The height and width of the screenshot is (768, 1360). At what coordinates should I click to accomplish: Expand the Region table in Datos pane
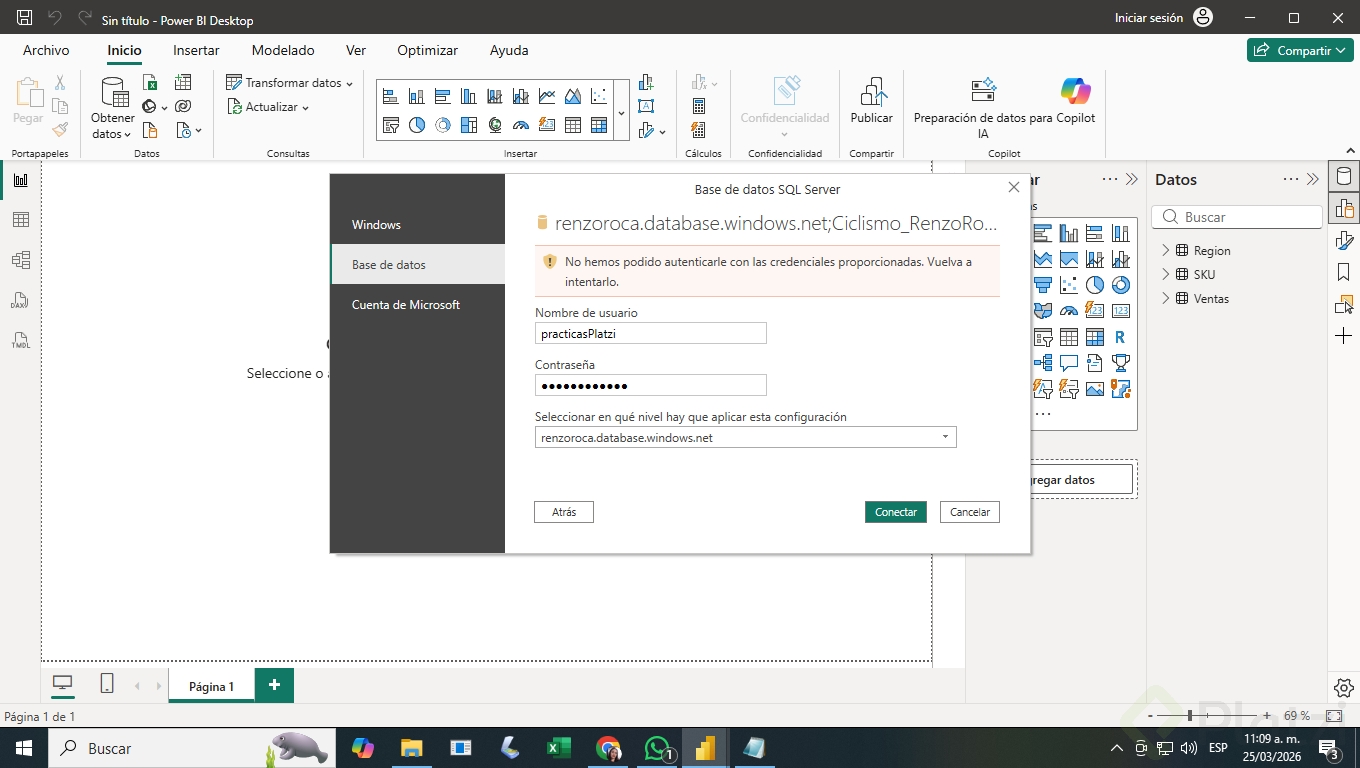pos(1165,250)
